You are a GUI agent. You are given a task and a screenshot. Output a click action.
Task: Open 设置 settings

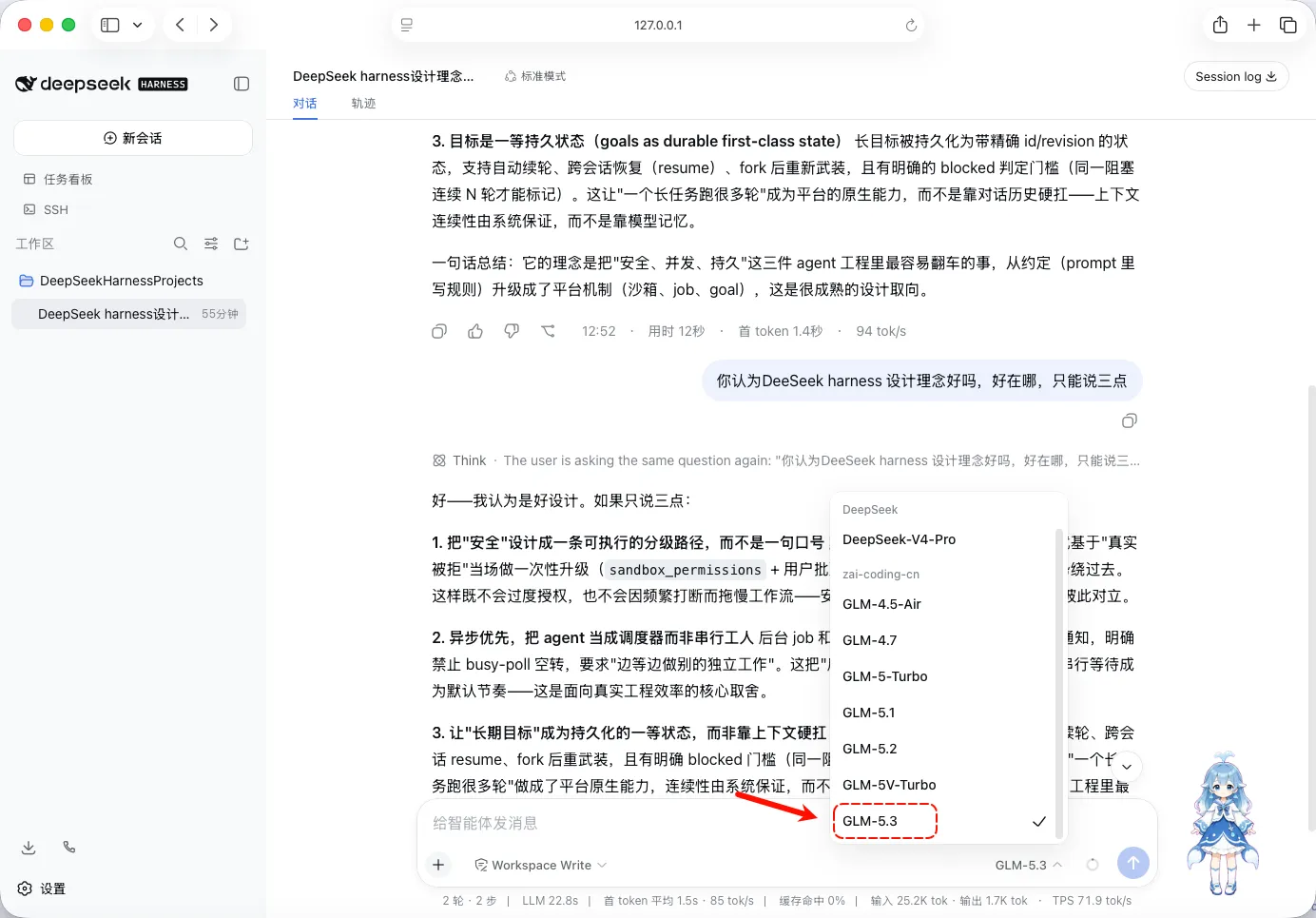pos(42,889)
